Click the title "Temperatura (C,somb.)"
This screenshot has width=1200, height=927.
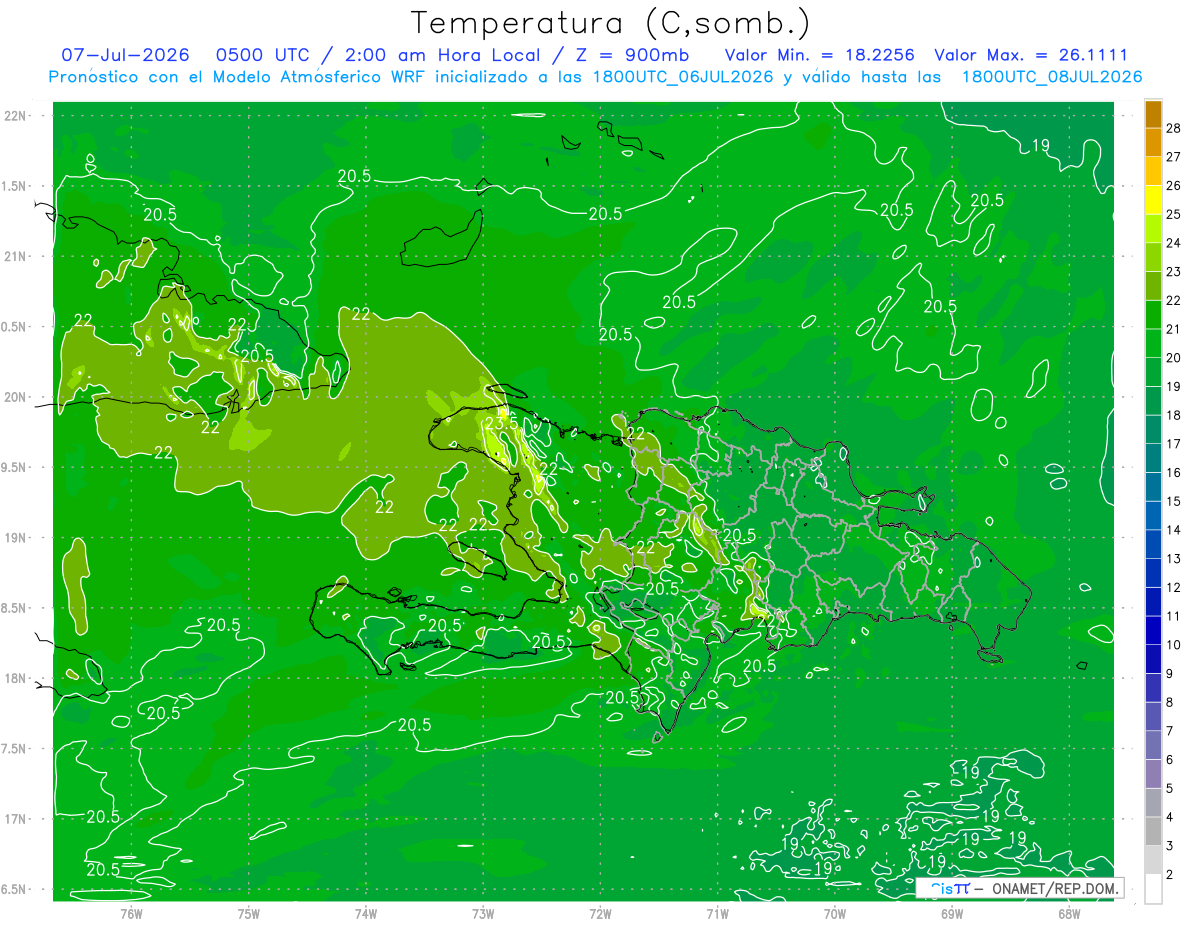pos(610,23)
